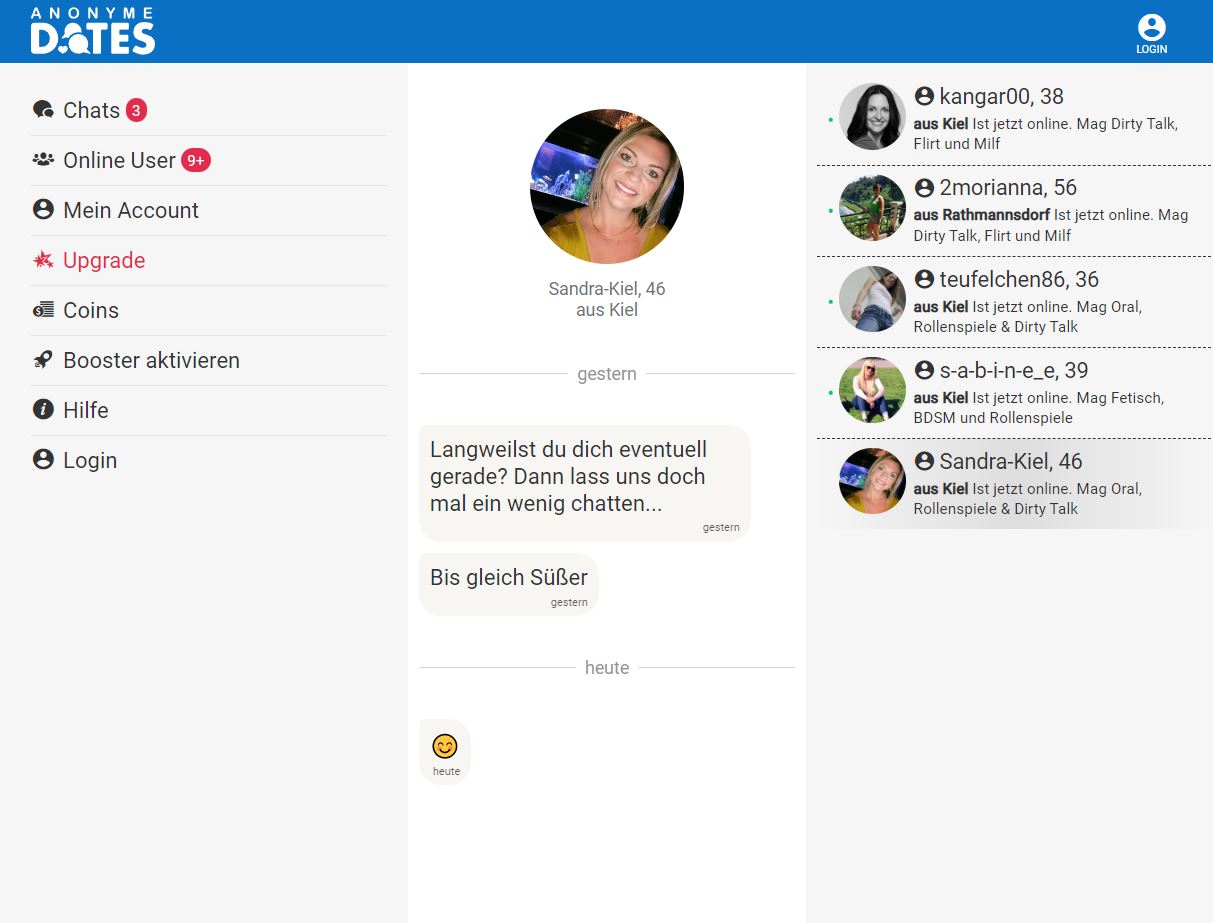Click the Mein Account person icon
The image size is (1213, 923).
coord(43,210)
